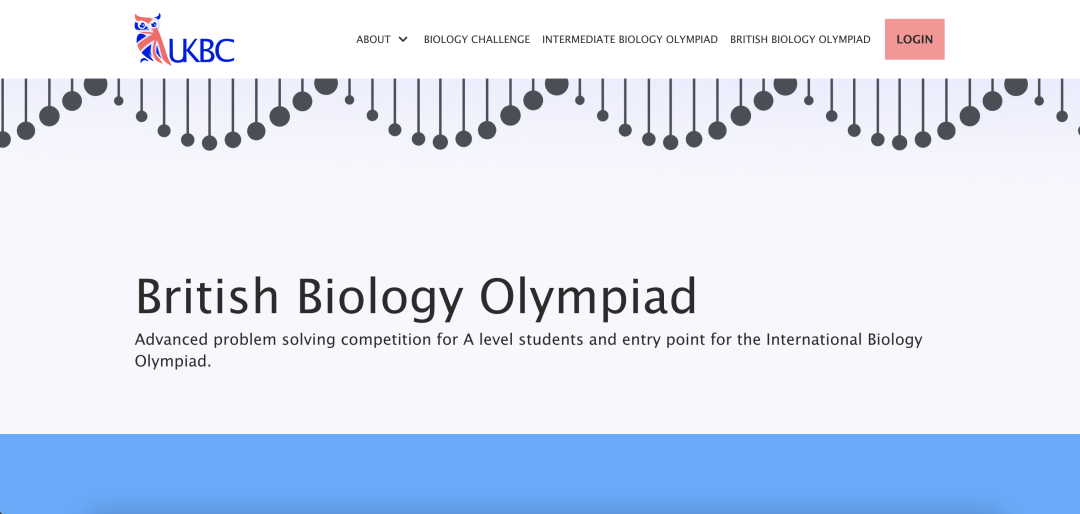This screenshot has width=1080, height=514.
Task: Click the pink LOGIN button
Action: (915, 39)
